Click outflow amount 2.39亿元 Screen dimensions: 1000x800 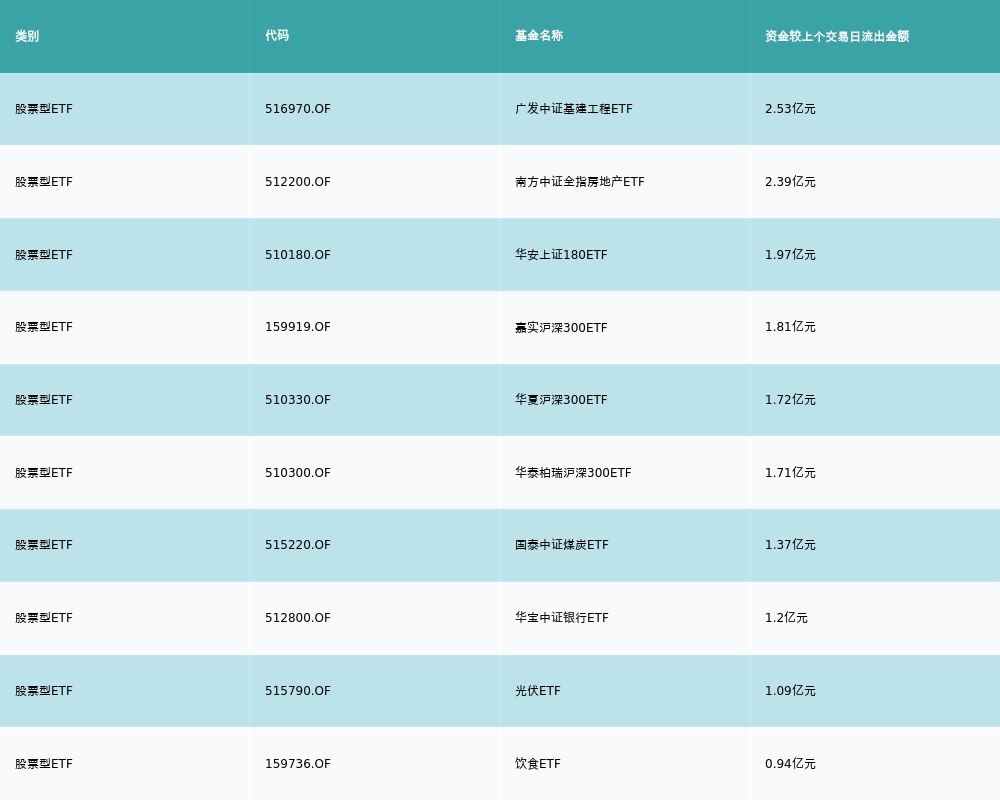[x=790, y=182]
